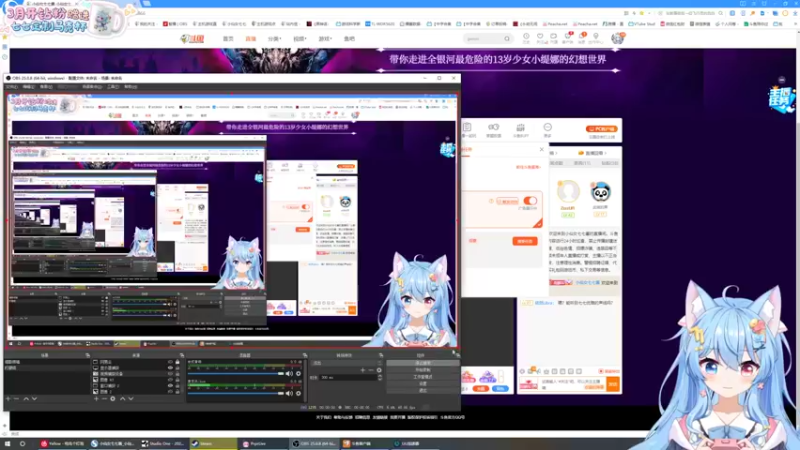Image resolution: width=800 pixels, height=450 pixels.
Task: Open the followed channels heart icon
Action: click(x=540, y=36)
